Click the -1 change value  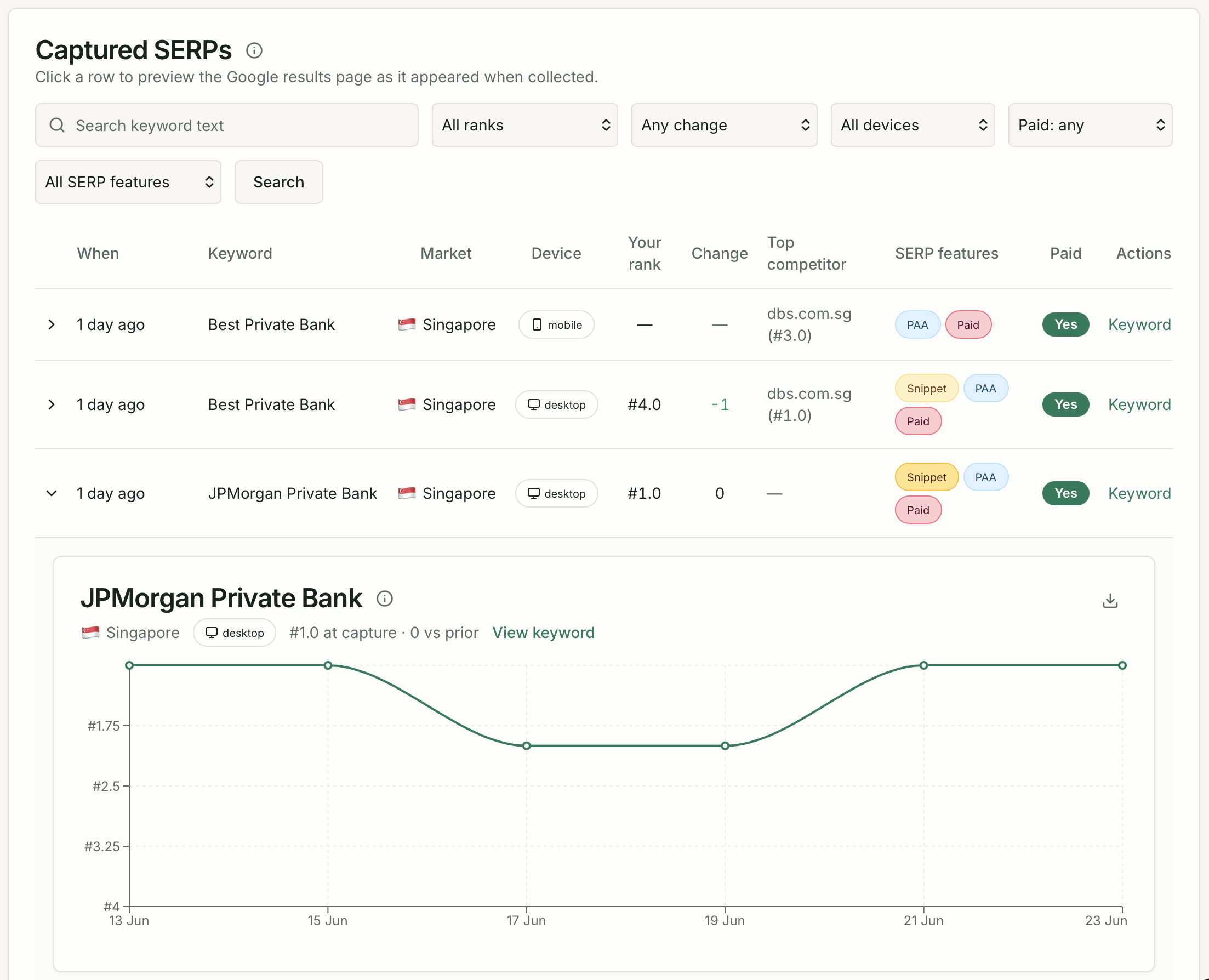coord(720,404)
